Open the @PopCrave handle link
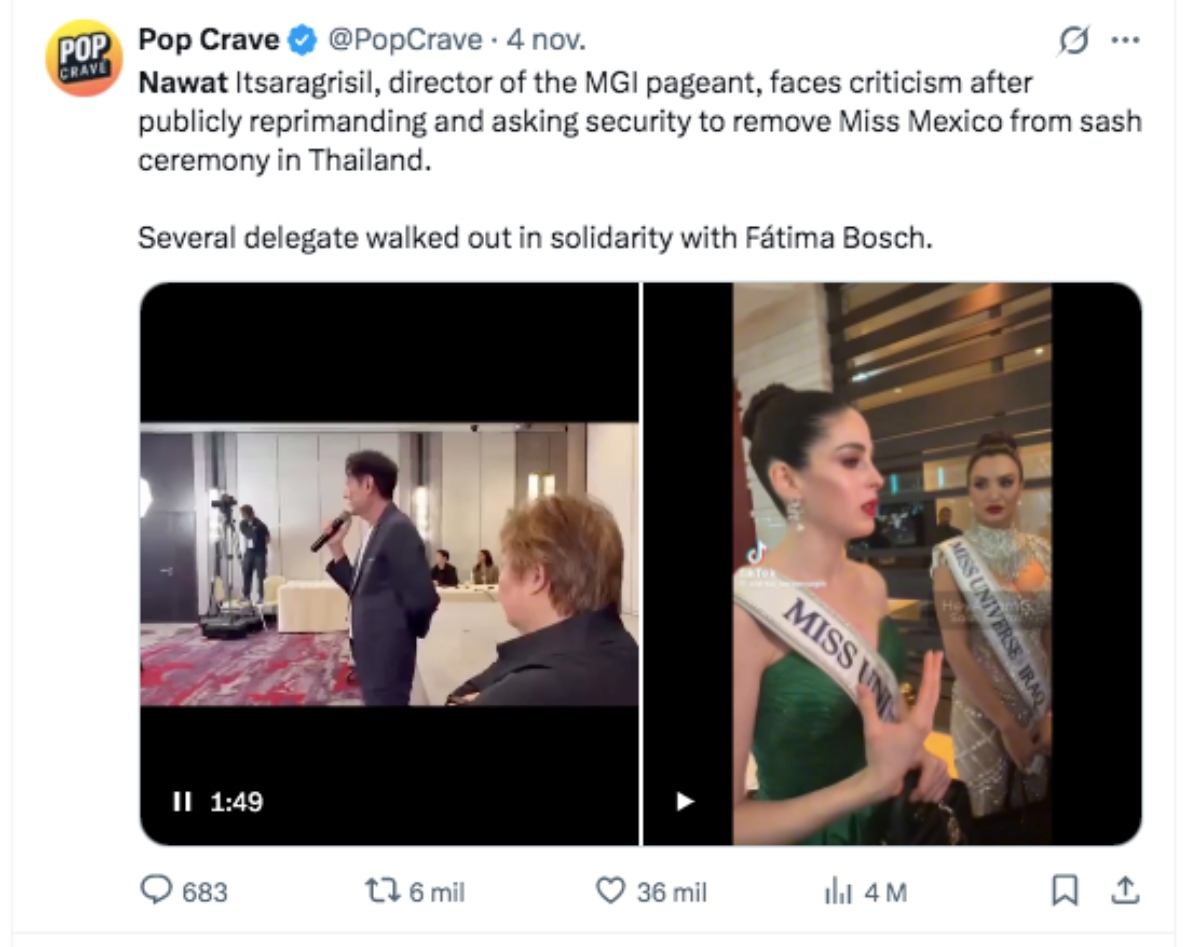 (406, 41)
